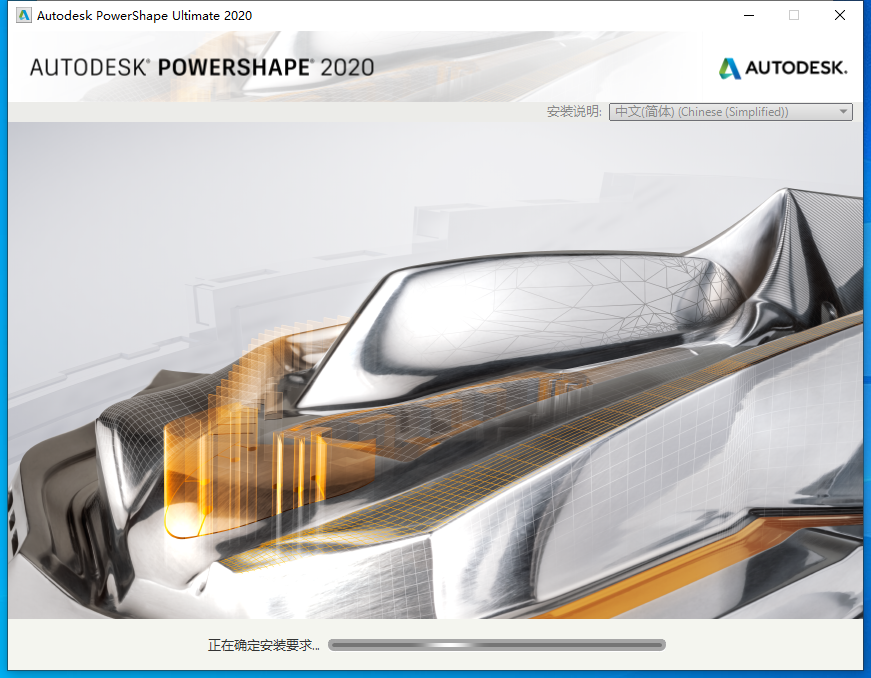
Task: Click the '正在确定安装要求...' status text
Action: [263, 645]
